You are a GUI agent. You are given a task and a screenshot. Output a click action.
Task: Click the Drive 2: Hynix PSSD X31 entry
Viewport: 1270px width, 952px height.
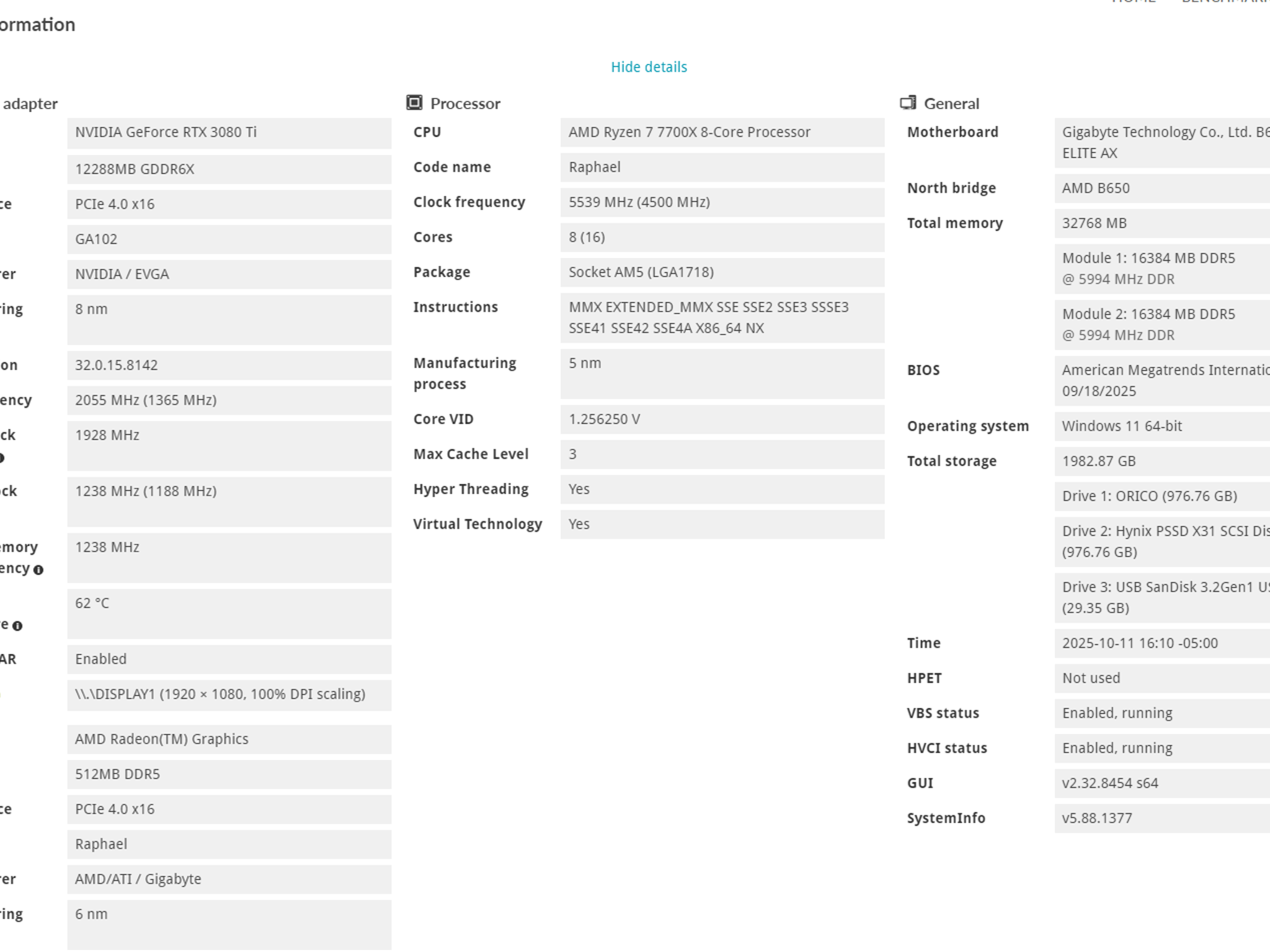(1162, 542)
